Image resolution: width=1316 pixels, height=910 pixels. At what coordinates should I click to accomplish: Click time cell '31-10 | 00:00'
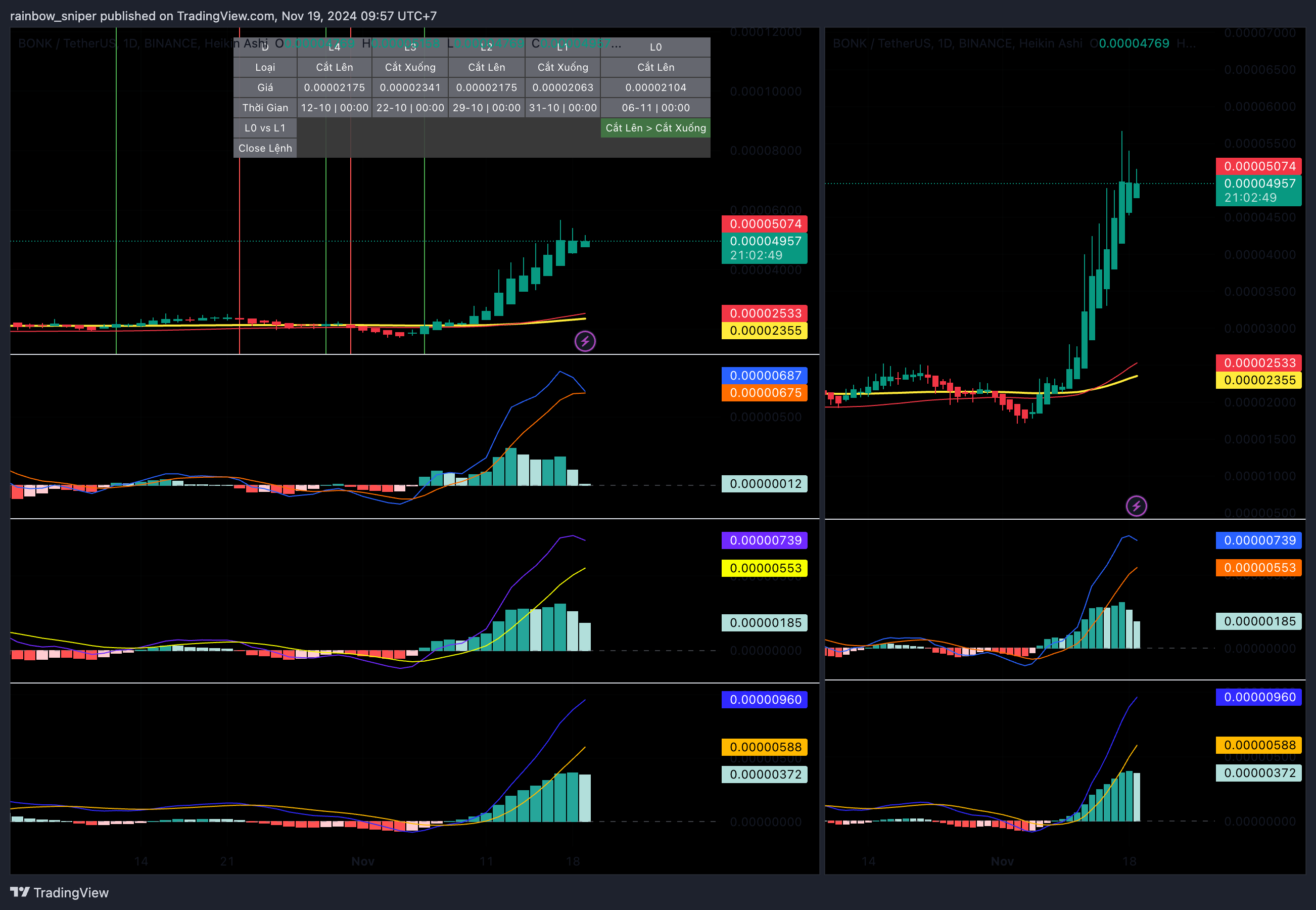[562, 108]
